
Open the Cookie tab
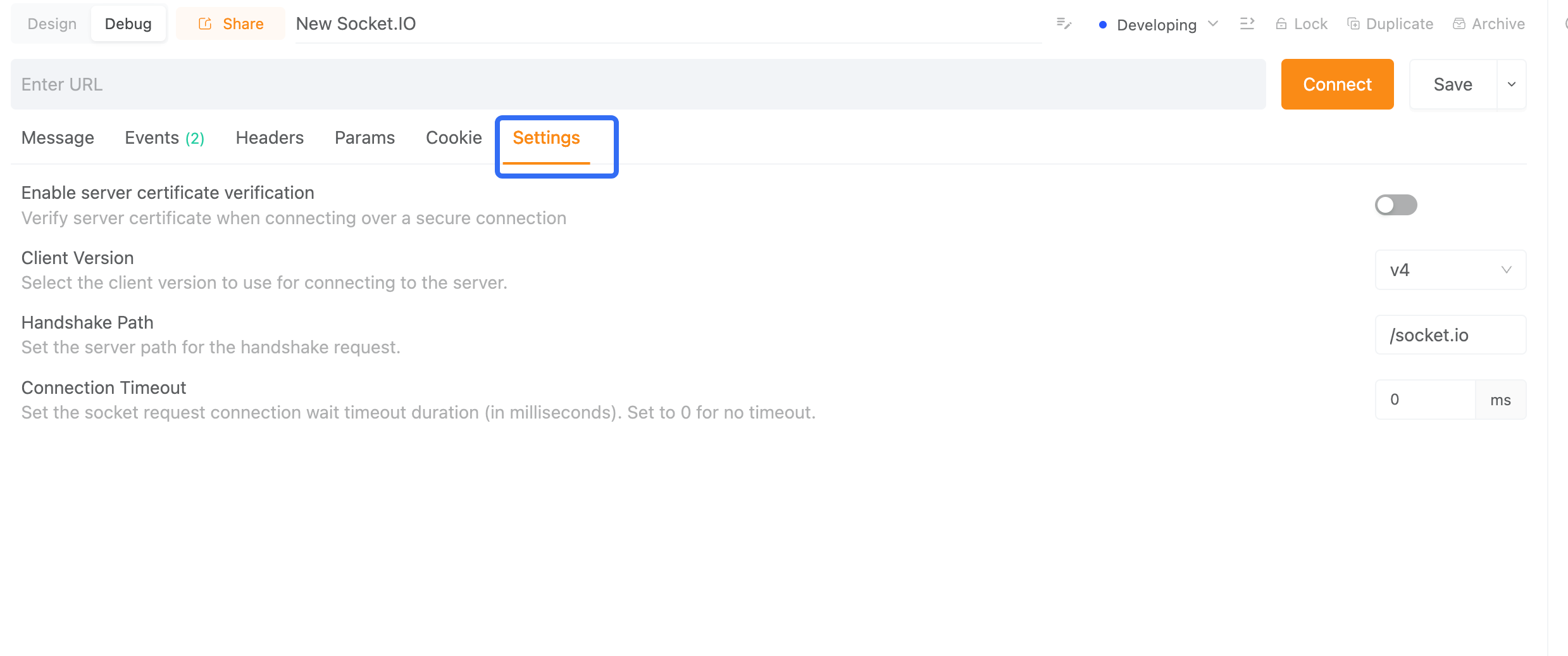pos(454,138)
